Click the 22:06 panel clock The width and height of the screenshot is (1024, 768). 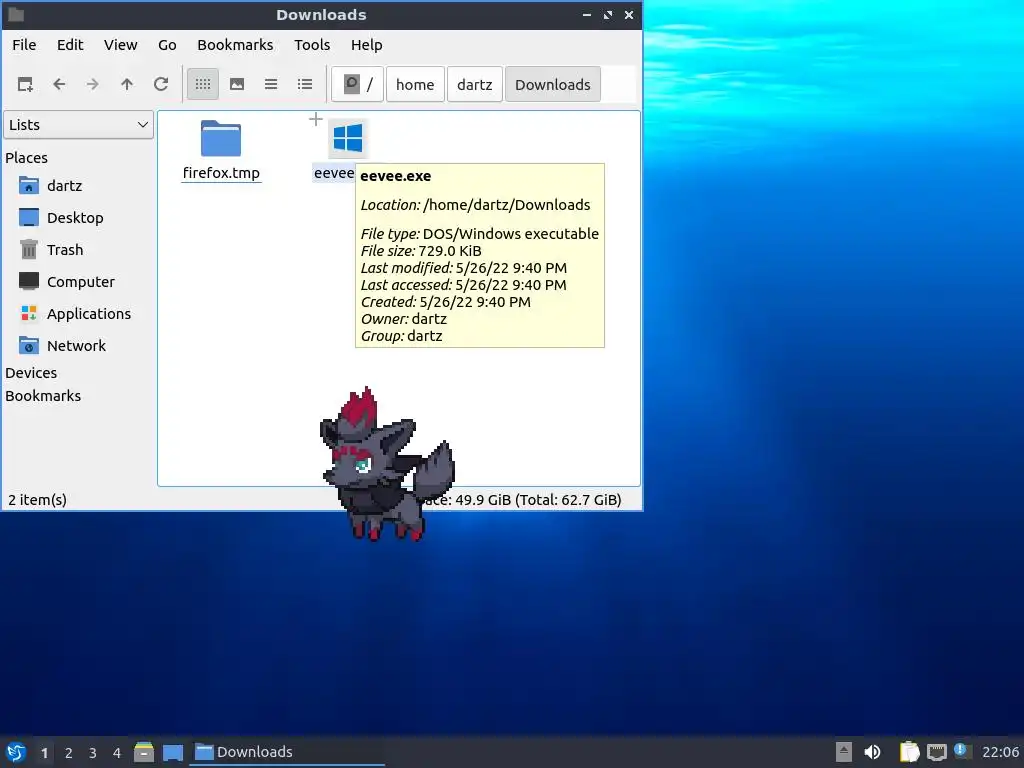(x=1000, y=752)
